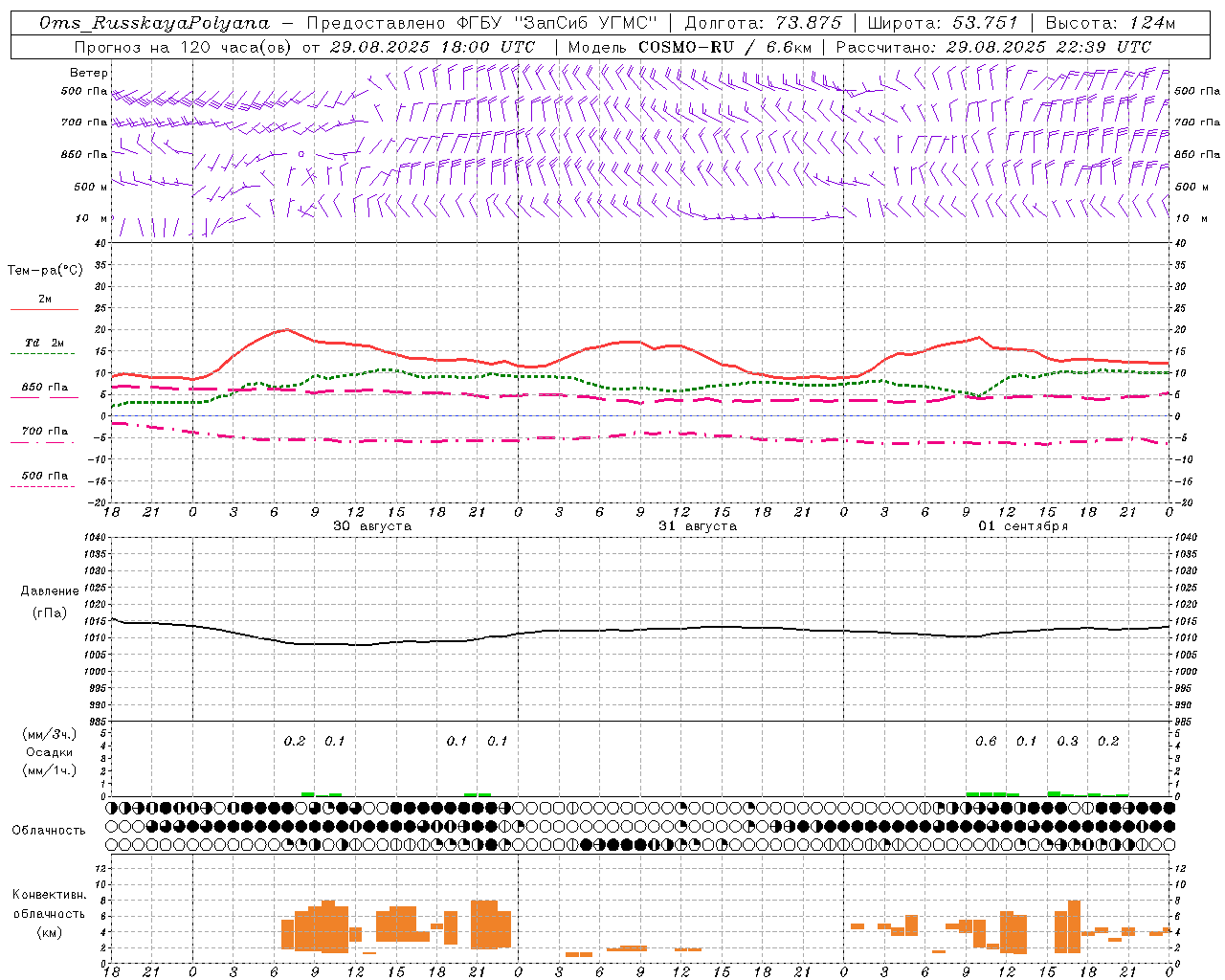Click the black pressure curve

pos(641,630)
